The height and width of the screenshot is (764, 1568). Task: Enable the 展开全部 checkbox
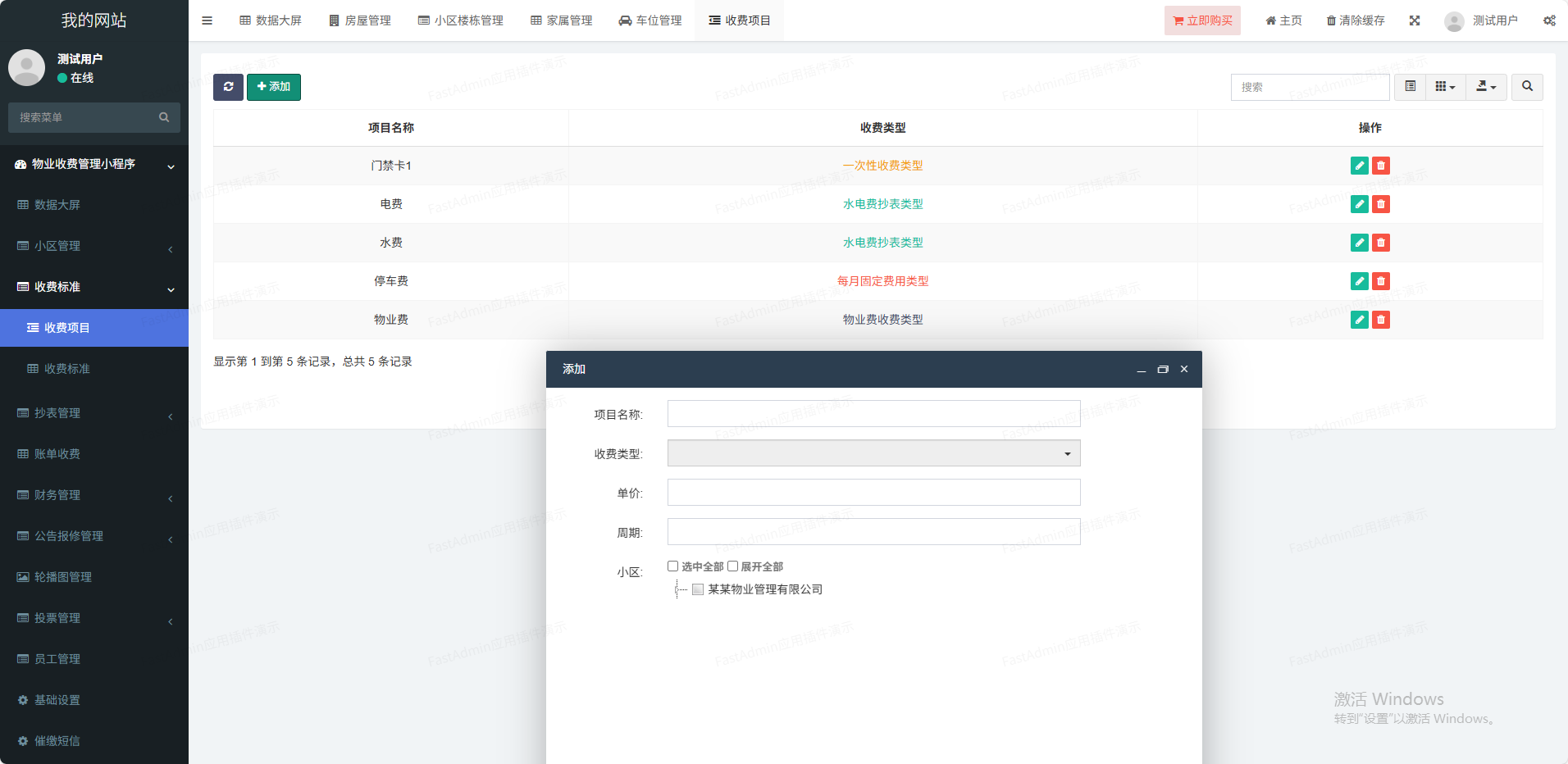tap(732, 566)
